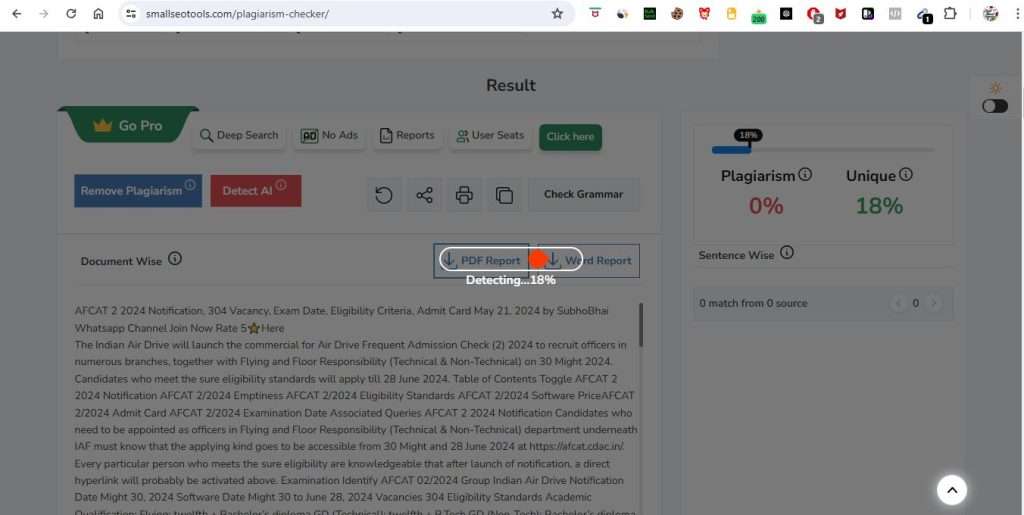Screen dimensions: 1024x515
Task: Click the retry circular arrow icon
Action: (x=384, y=195)
